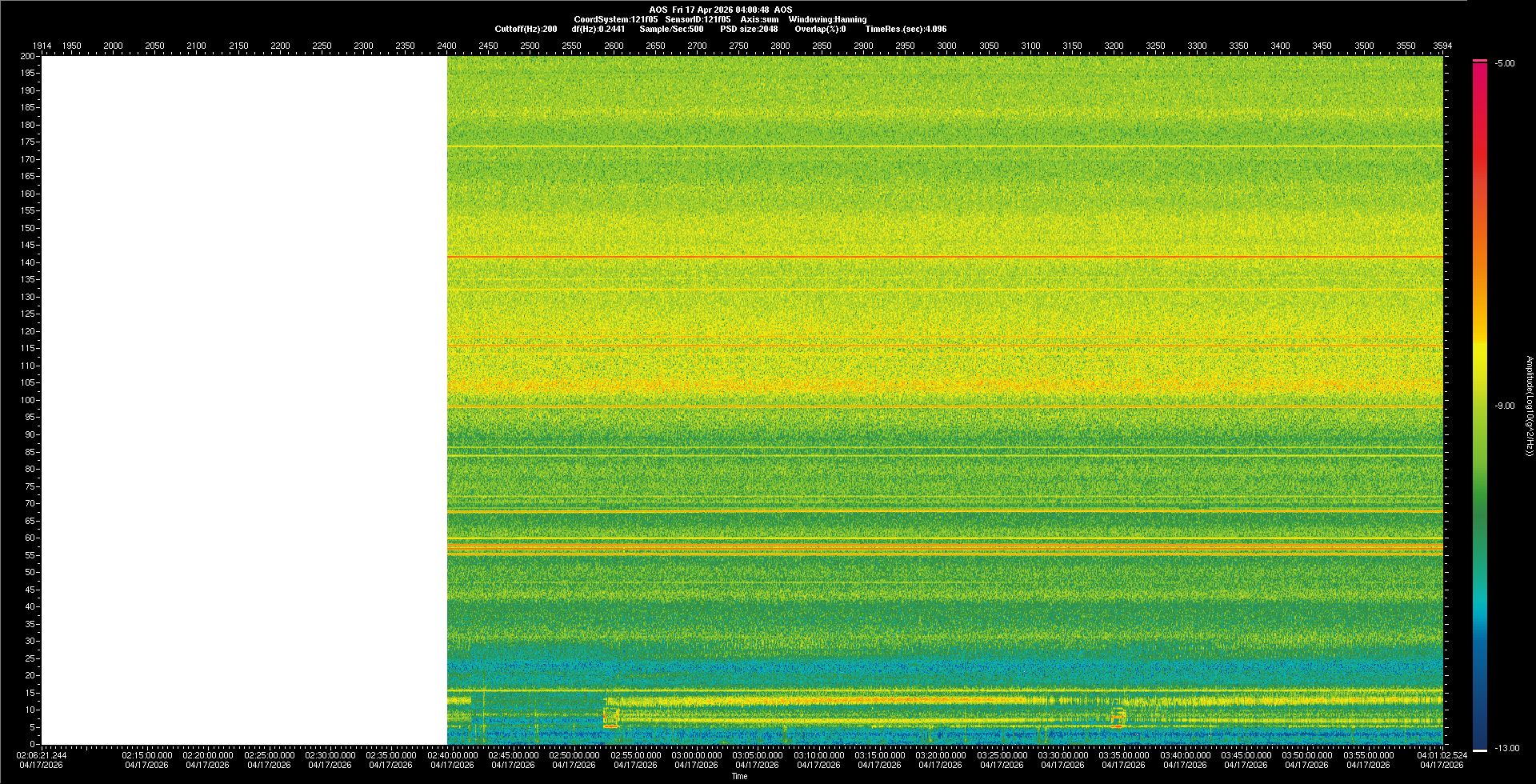Click the Amplitude colorbar axis title
The height and width of the screenshot is (784, 1536).
click(x=1529, y=406)
